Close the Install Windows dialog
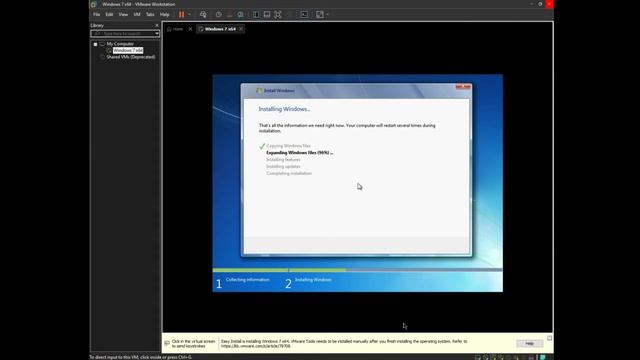The width and height of the screenshot is (640, 360). (x=463, y=87)
